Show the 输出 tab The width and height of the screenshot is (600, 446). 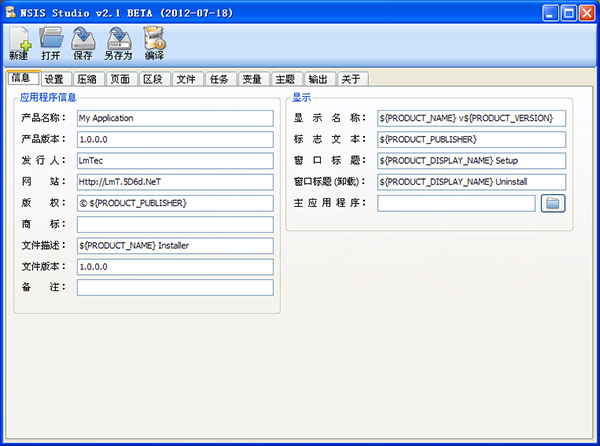318,79
